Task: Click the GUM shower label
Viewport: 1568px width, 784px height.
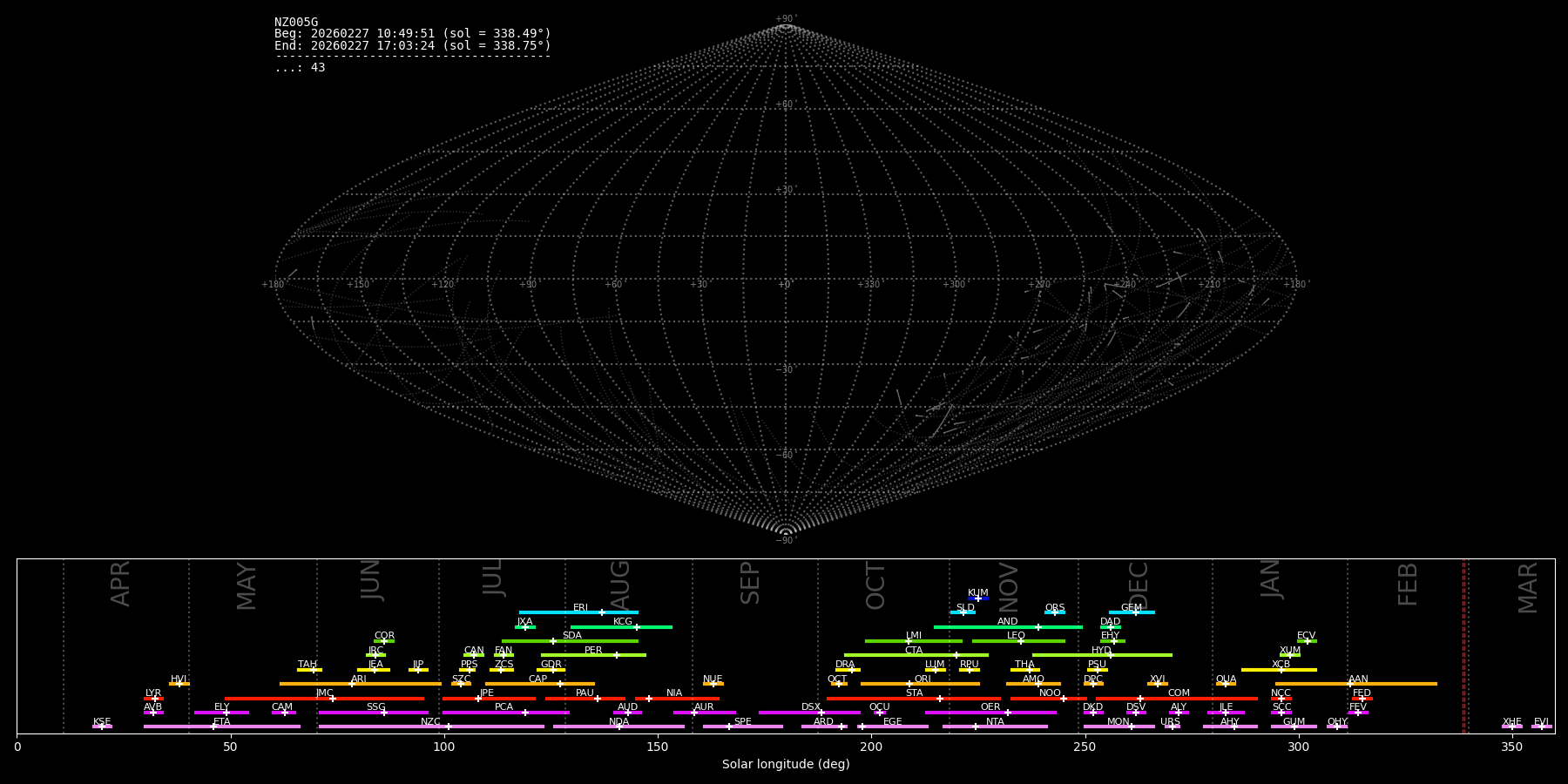Action: 1294,722
